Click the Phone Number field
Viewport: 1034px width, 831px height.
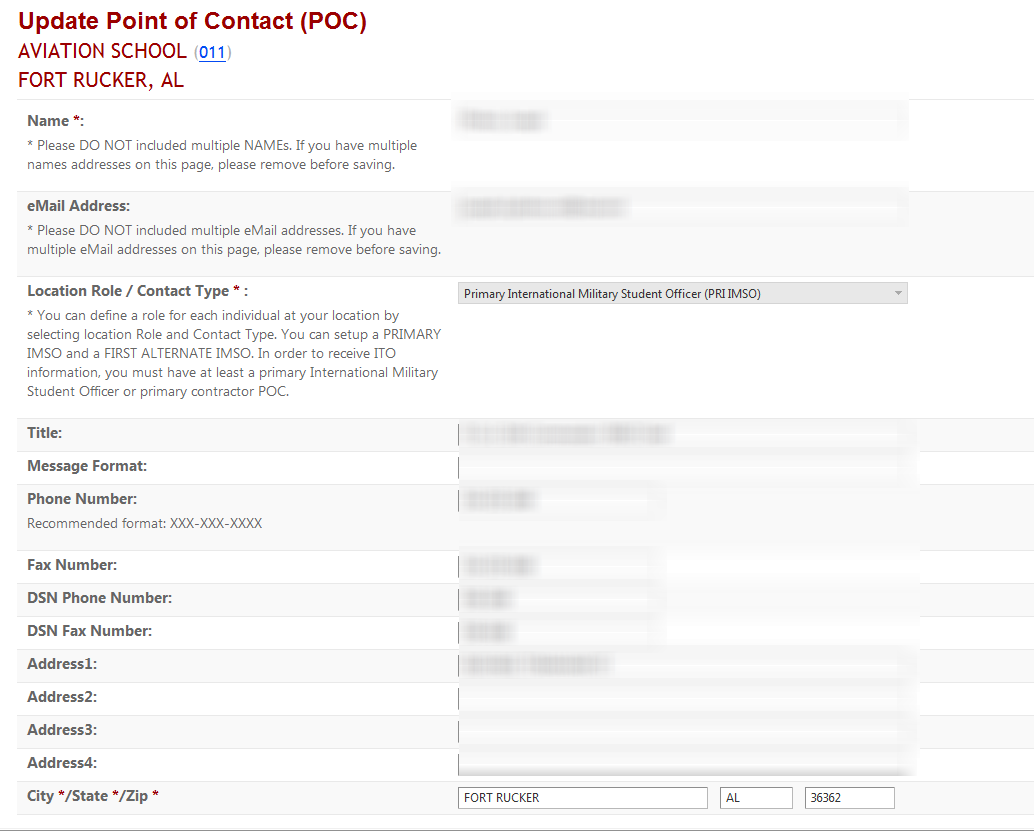tap(556, 500)
